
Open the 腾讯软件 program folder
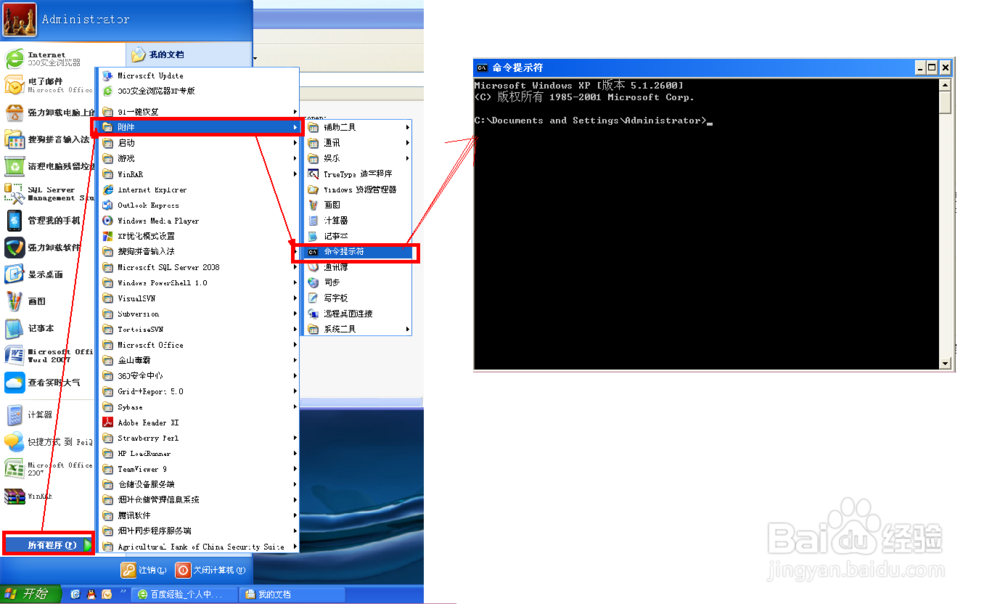[200, 515]
